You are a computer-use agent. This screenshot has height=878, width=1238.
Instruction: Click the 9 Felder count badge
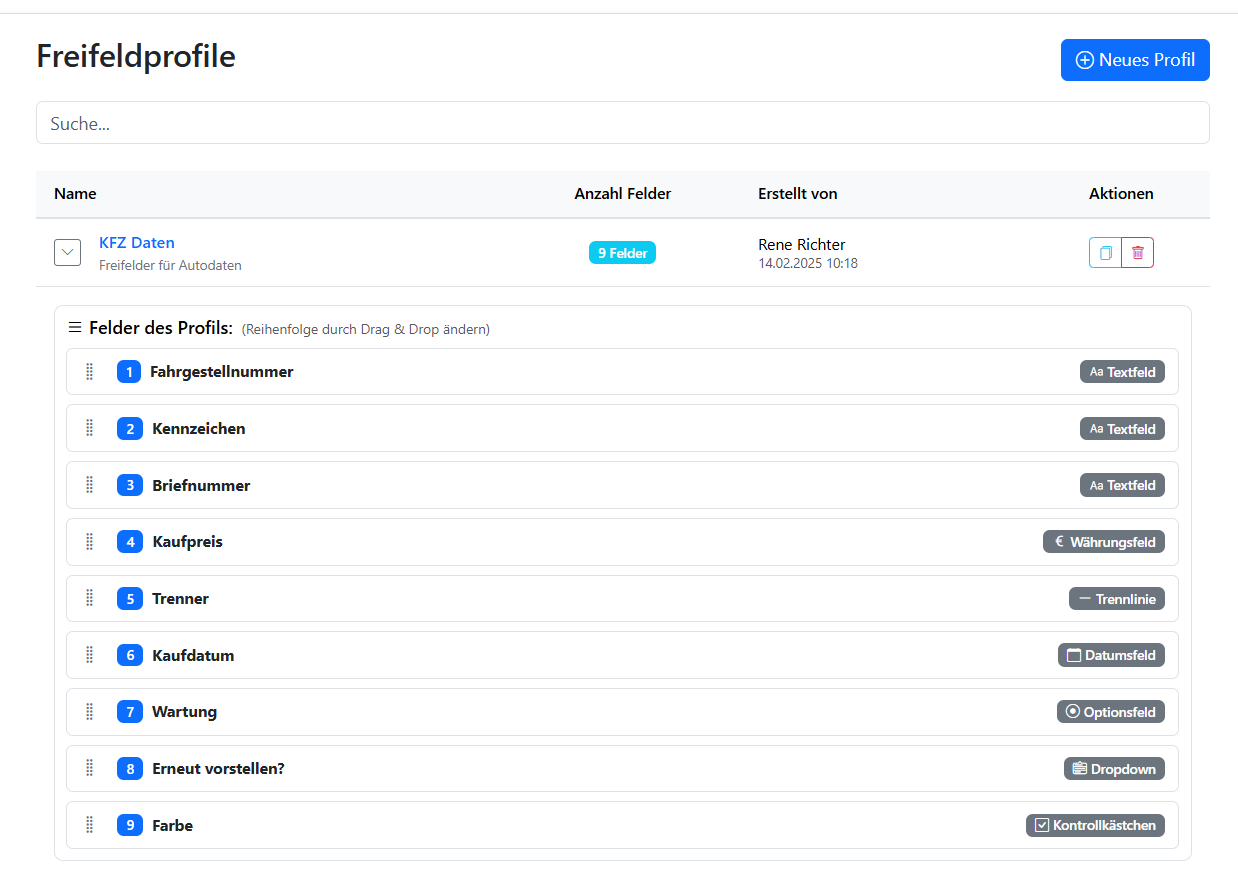(x=622, y=253)
